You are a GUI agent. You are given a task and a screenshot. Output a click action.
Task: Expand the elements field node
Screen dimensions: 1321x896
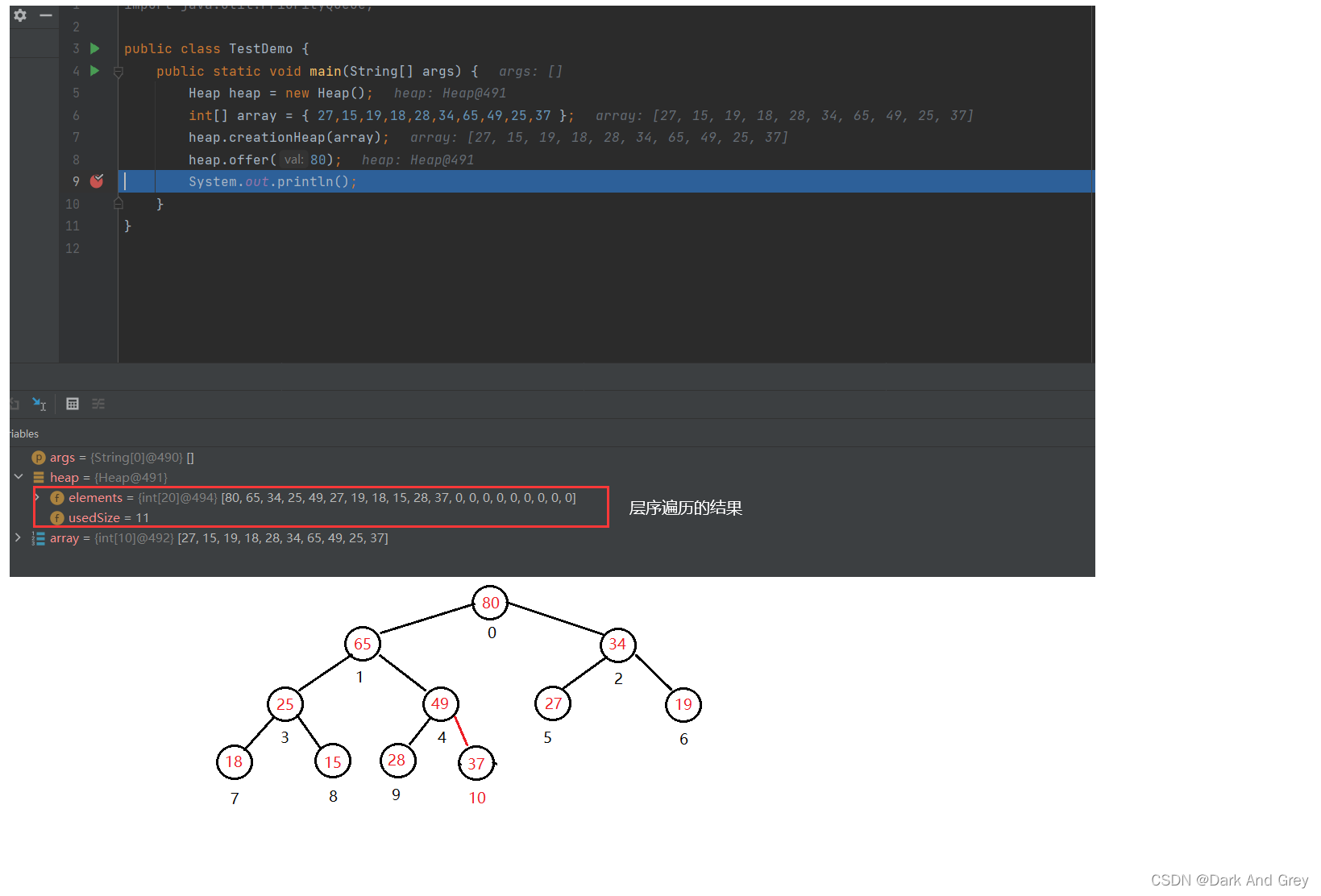[x=37, y=497]
